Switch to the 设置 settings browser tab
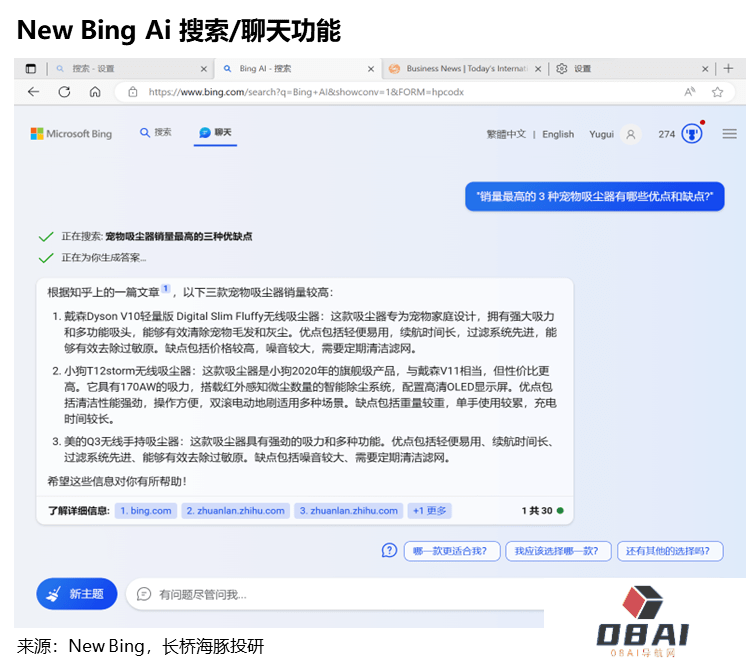The height and width of the screenshot is (668, 750). [631, 68]
